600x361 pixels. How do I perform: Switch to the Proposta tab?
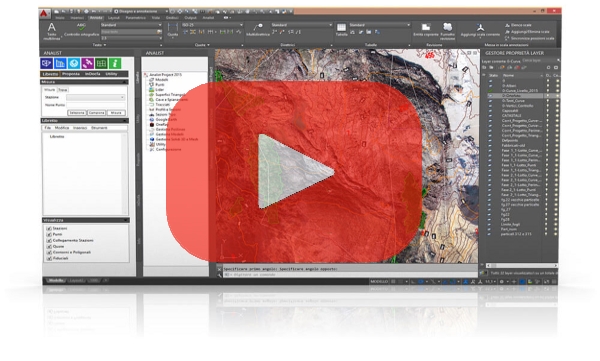(71, 74)
